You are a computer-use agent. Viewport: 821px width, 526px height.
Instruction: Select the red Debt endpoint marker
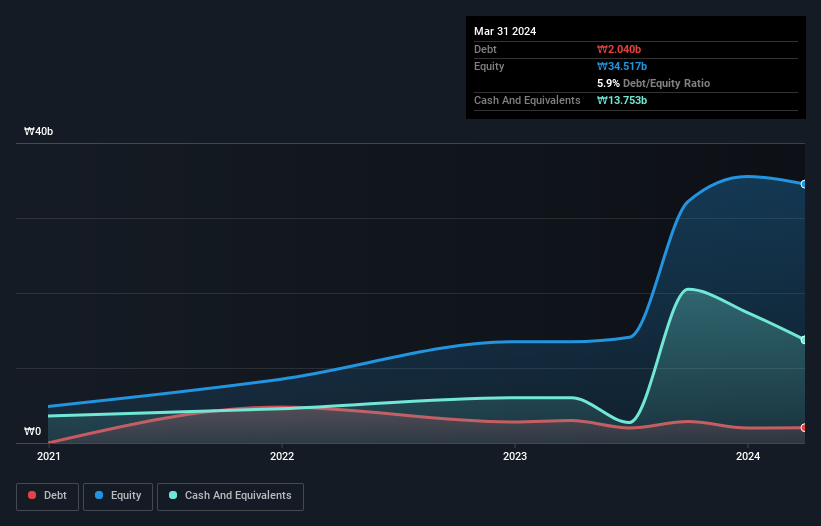coord(804,428)
